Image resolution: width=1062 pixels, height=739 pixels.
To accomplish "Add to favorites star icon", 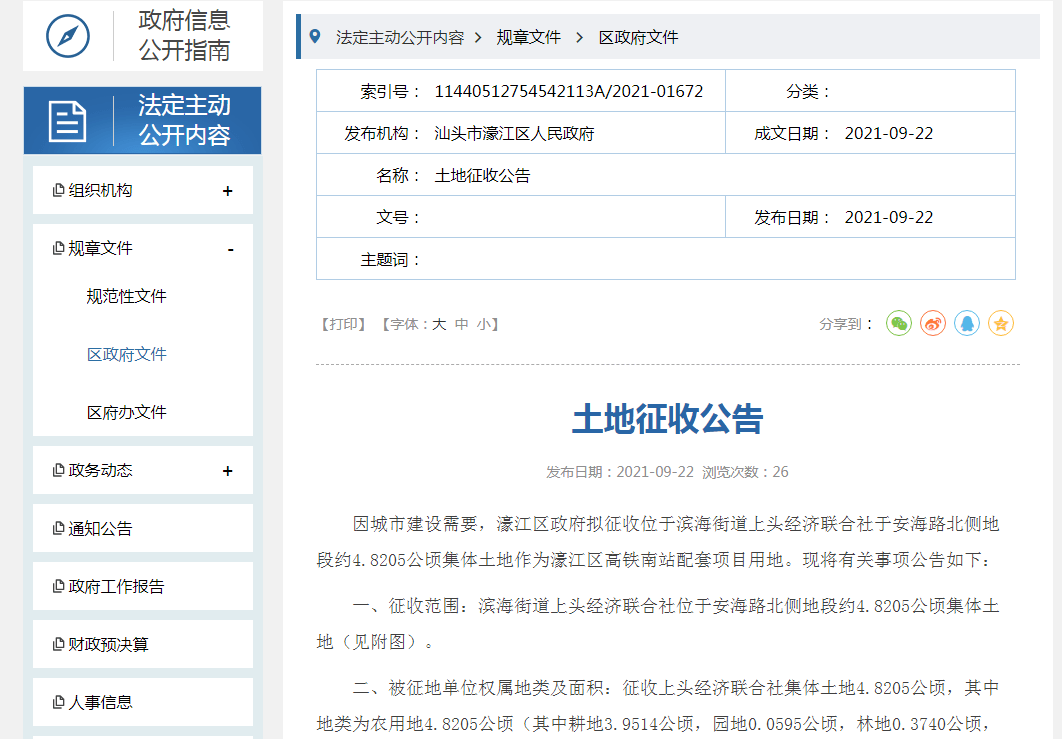I will (1000, 324).
